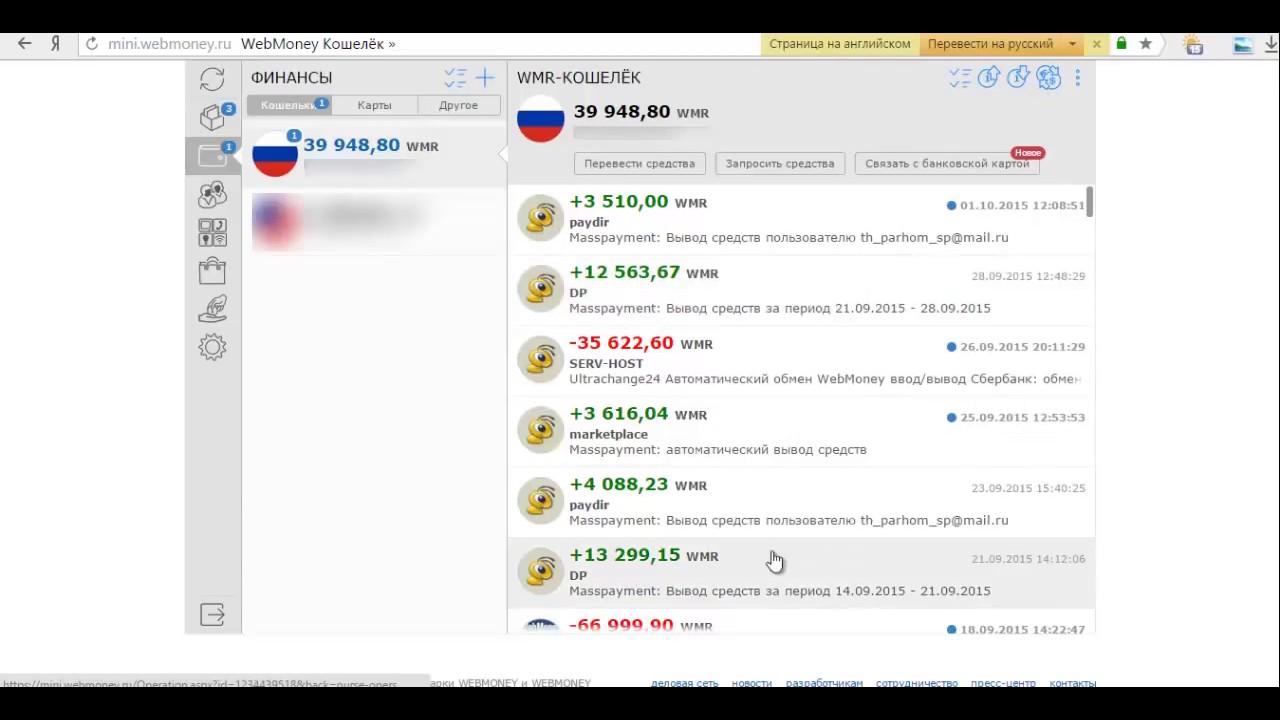Click the page reload icon in address bar
The width and height of the screenshot is (1280, 720).
[92, 44]
